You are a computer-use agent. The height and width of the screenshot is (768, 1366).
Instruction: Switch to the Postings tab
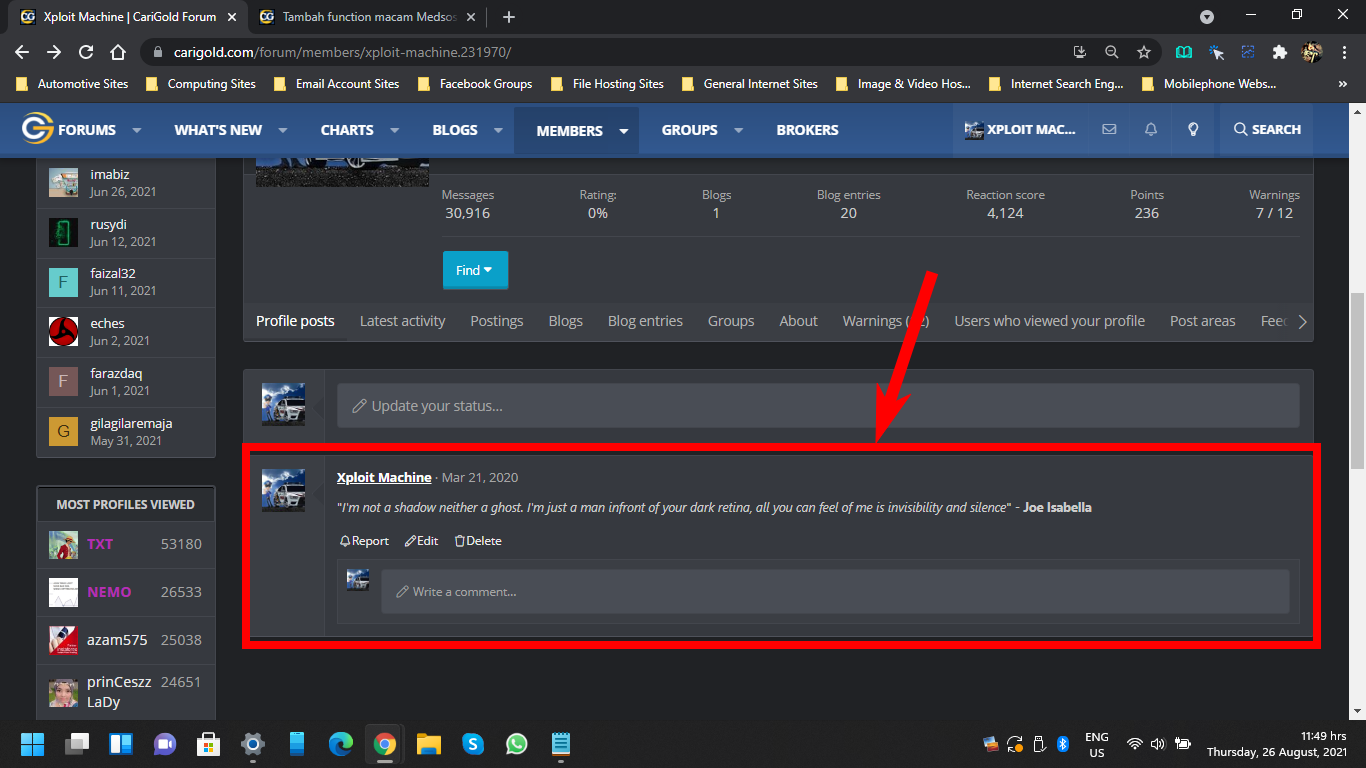point(497,321)
